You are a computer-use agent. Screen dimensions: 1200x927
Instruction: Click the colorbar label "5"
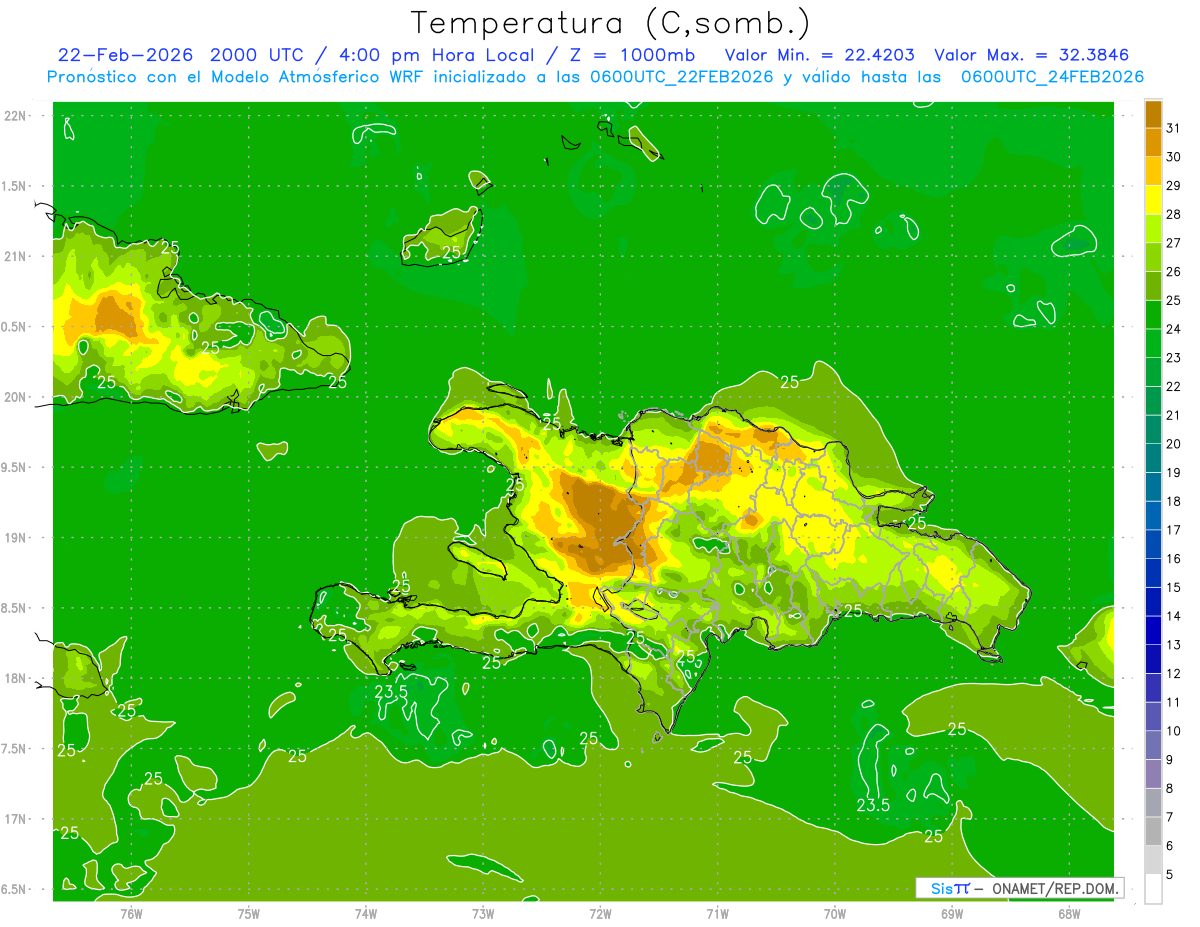point(1170,875)
